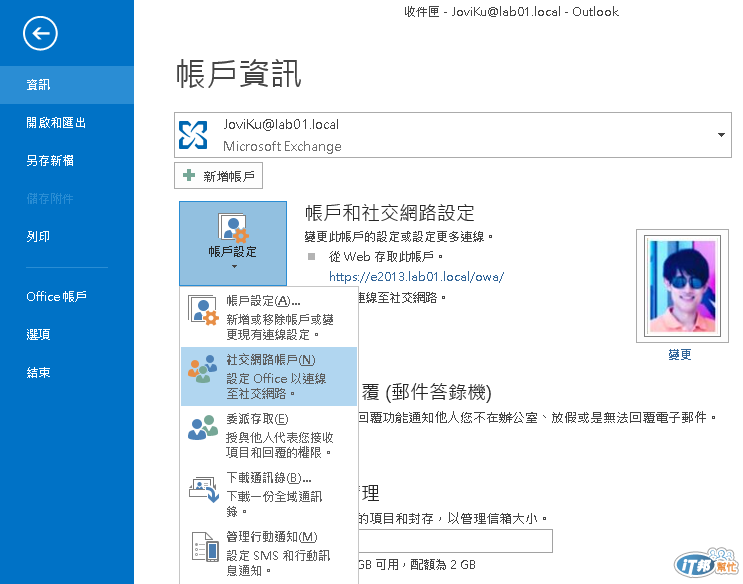
Task: Expand the 帳戶設定 button's small arrow
Action: [234, 267]
